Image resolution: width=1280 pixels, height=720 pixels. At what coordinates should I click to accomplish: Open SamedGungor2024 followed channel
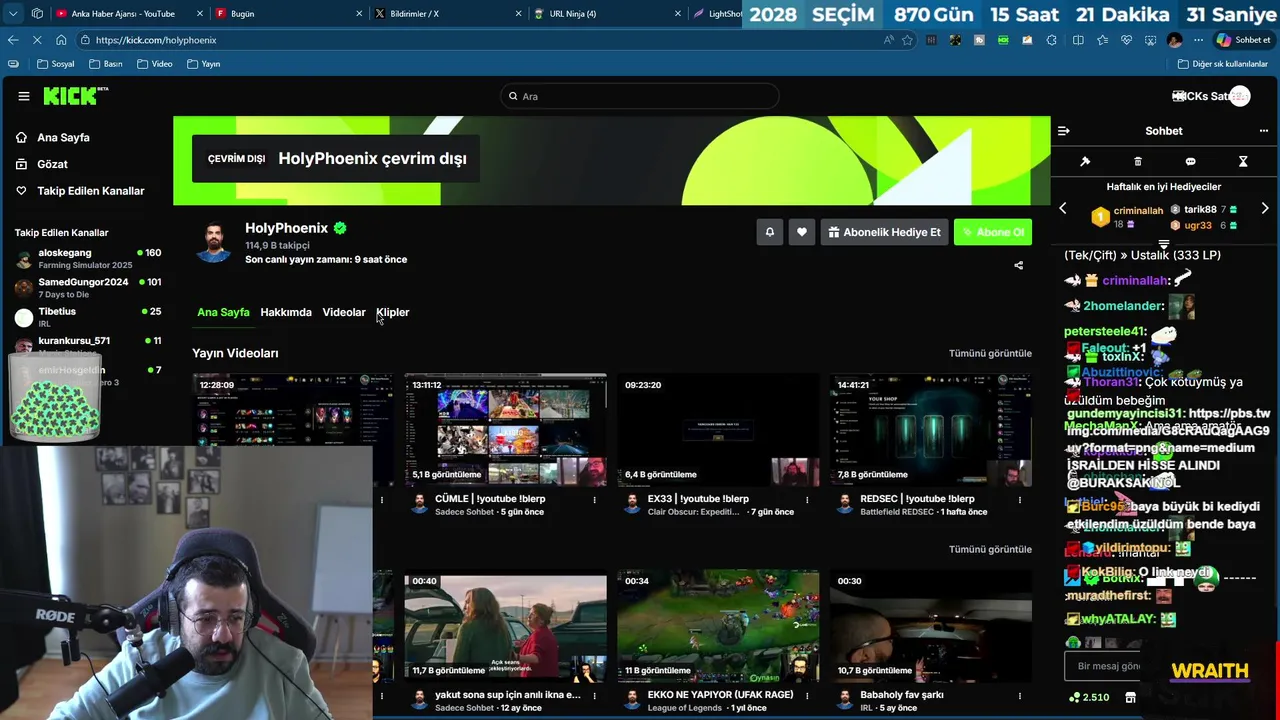[88, 288]
